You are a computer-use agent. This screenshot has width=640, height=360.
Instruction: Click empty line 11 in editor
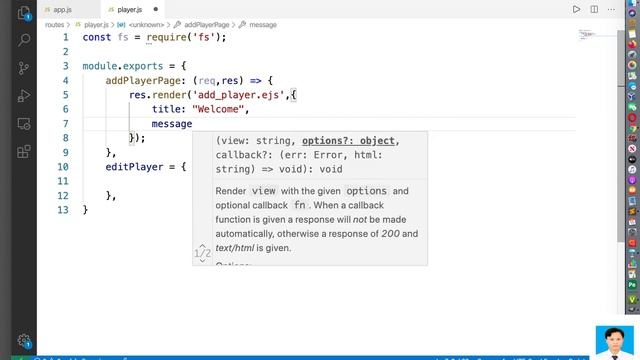point(329,181)
